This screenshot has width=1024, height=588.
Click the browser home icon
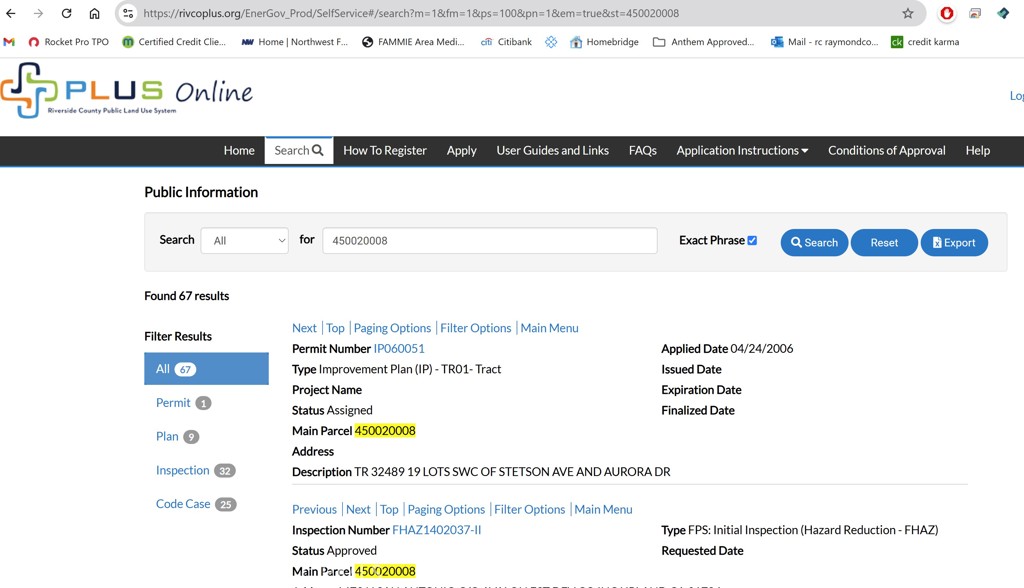(94, 14)
